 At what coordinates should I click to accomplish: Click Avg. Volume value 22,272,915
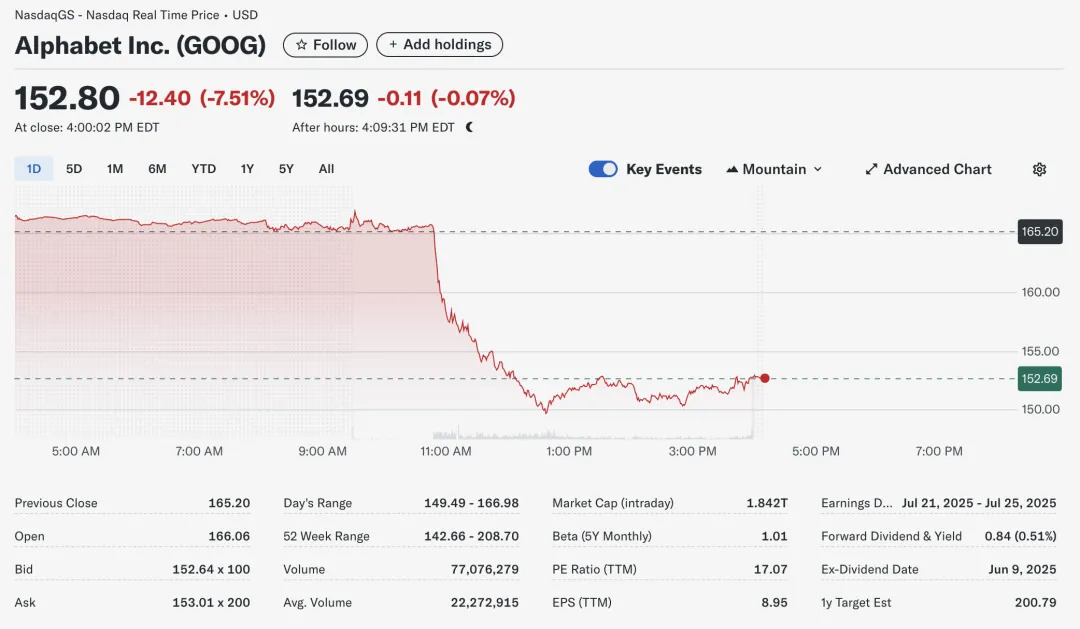coord(485,602)
